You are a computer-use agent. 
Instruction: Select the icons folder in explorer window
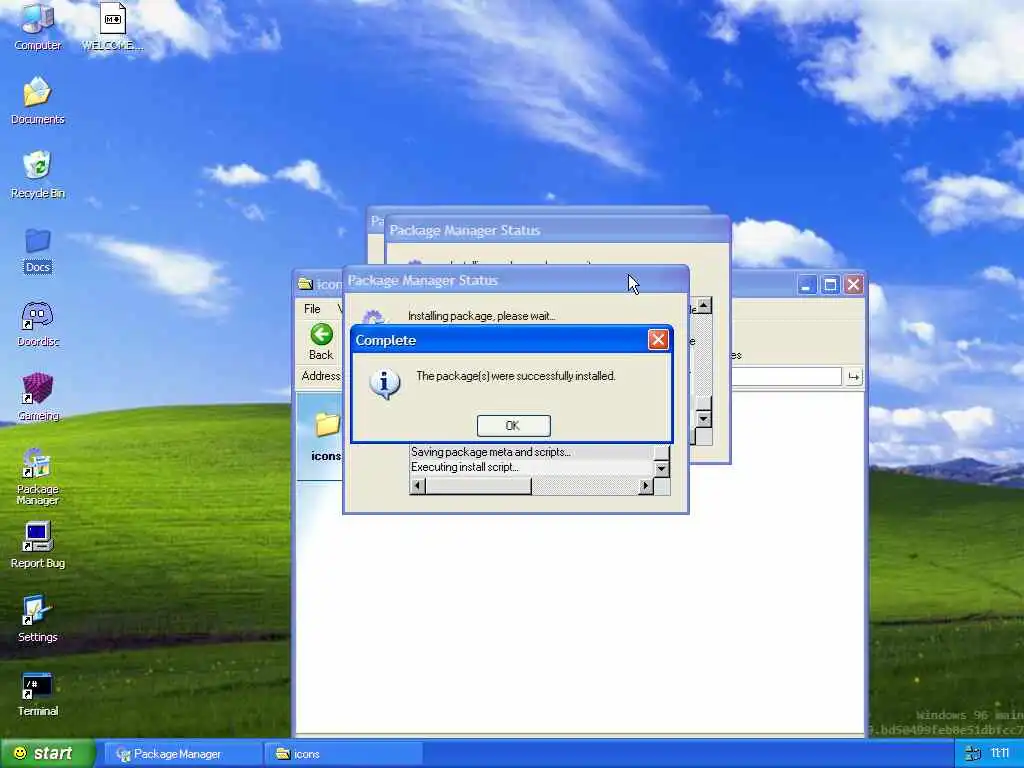click(x=326, y=436)
